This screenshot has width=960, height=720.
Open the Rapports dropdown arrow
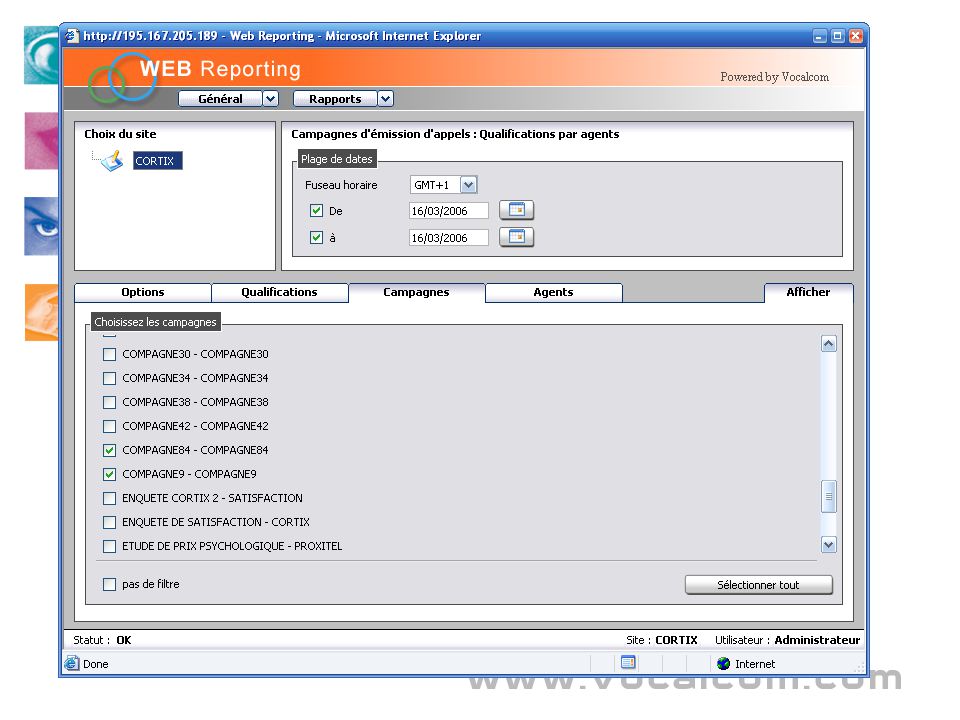coord(385,99)
